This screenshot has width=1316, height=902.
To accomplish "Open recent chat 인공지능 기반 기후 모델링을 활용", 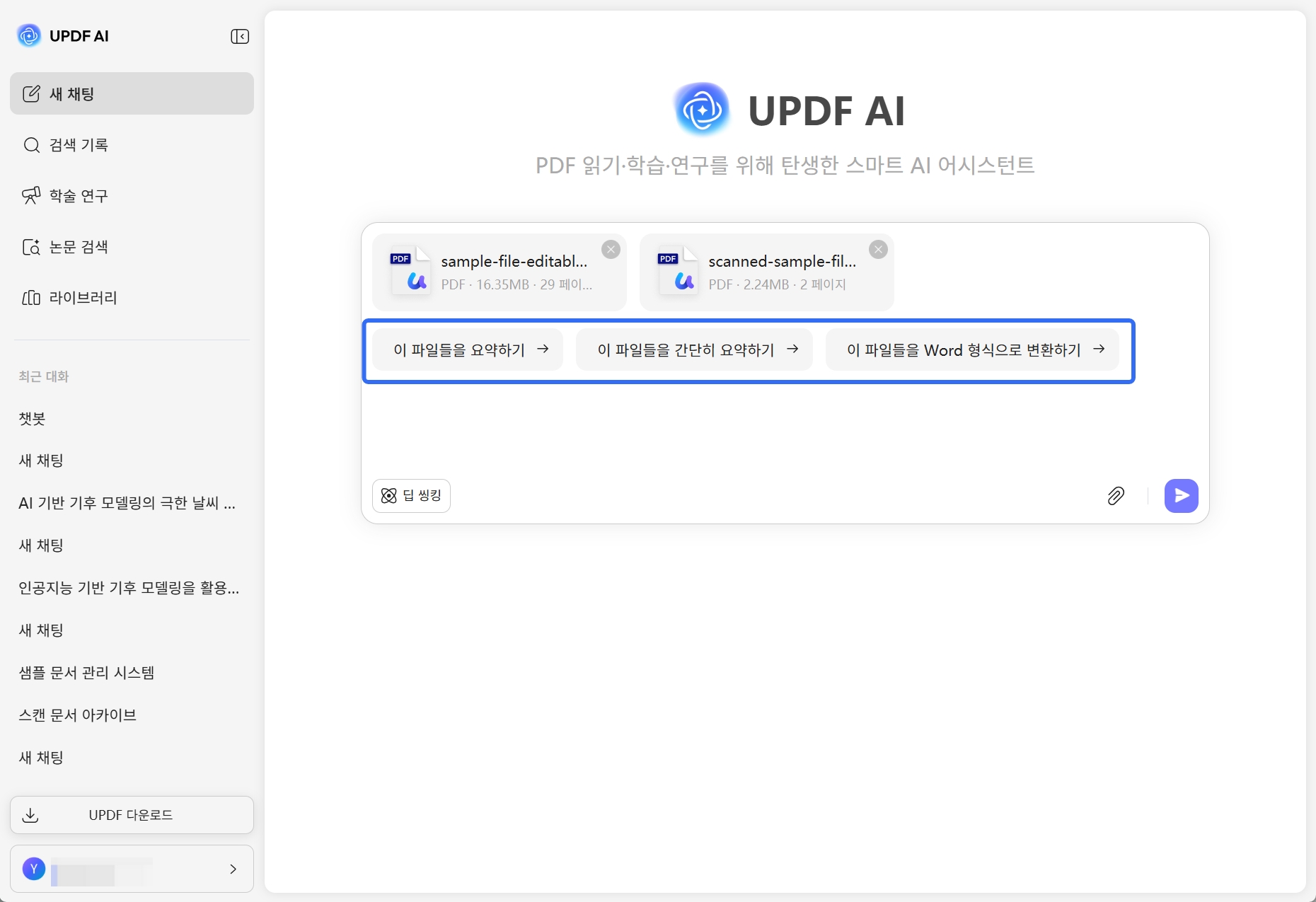I will click(129, 588).
